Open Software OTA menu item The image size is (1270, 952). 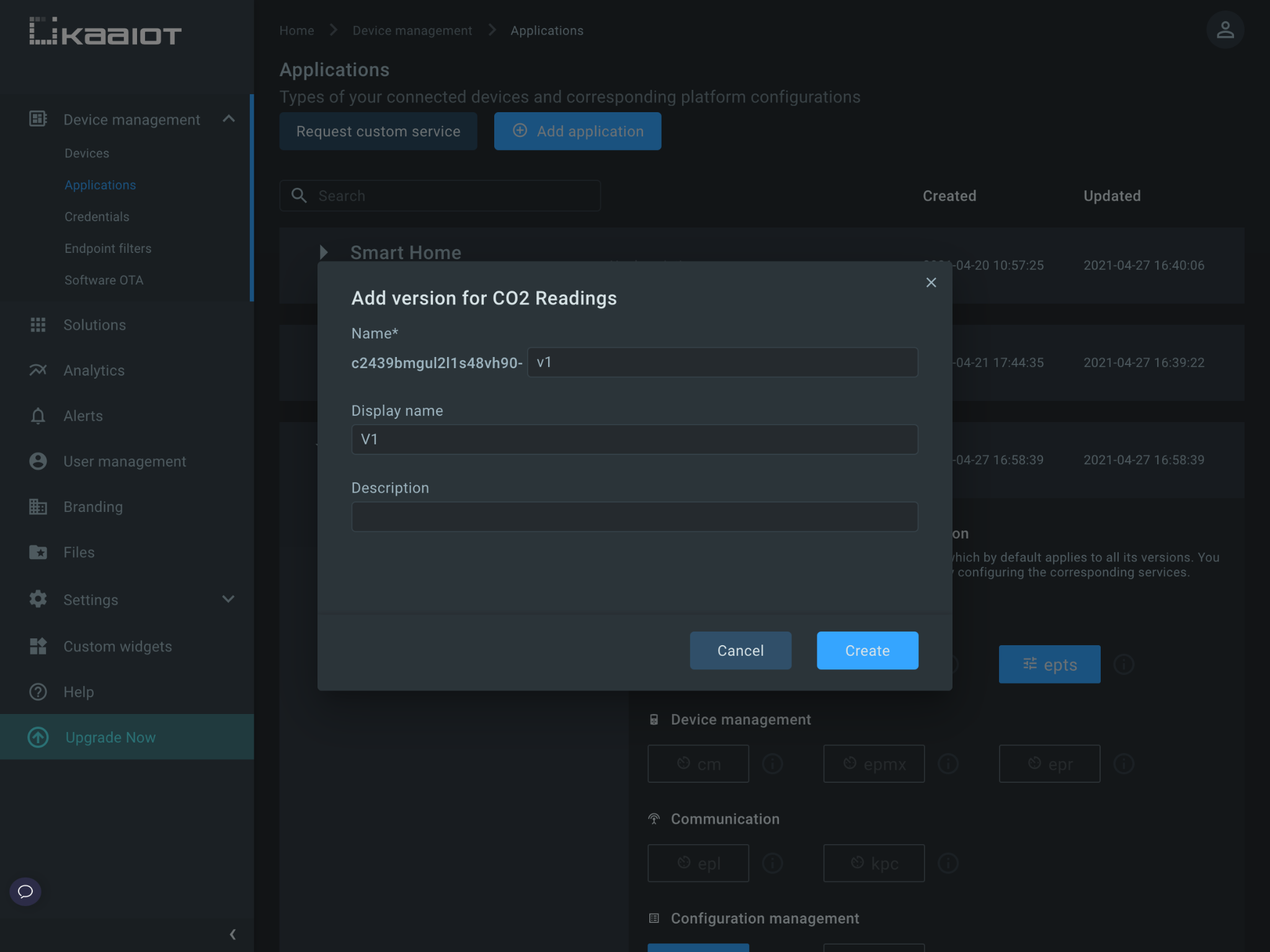coord(104,280)
